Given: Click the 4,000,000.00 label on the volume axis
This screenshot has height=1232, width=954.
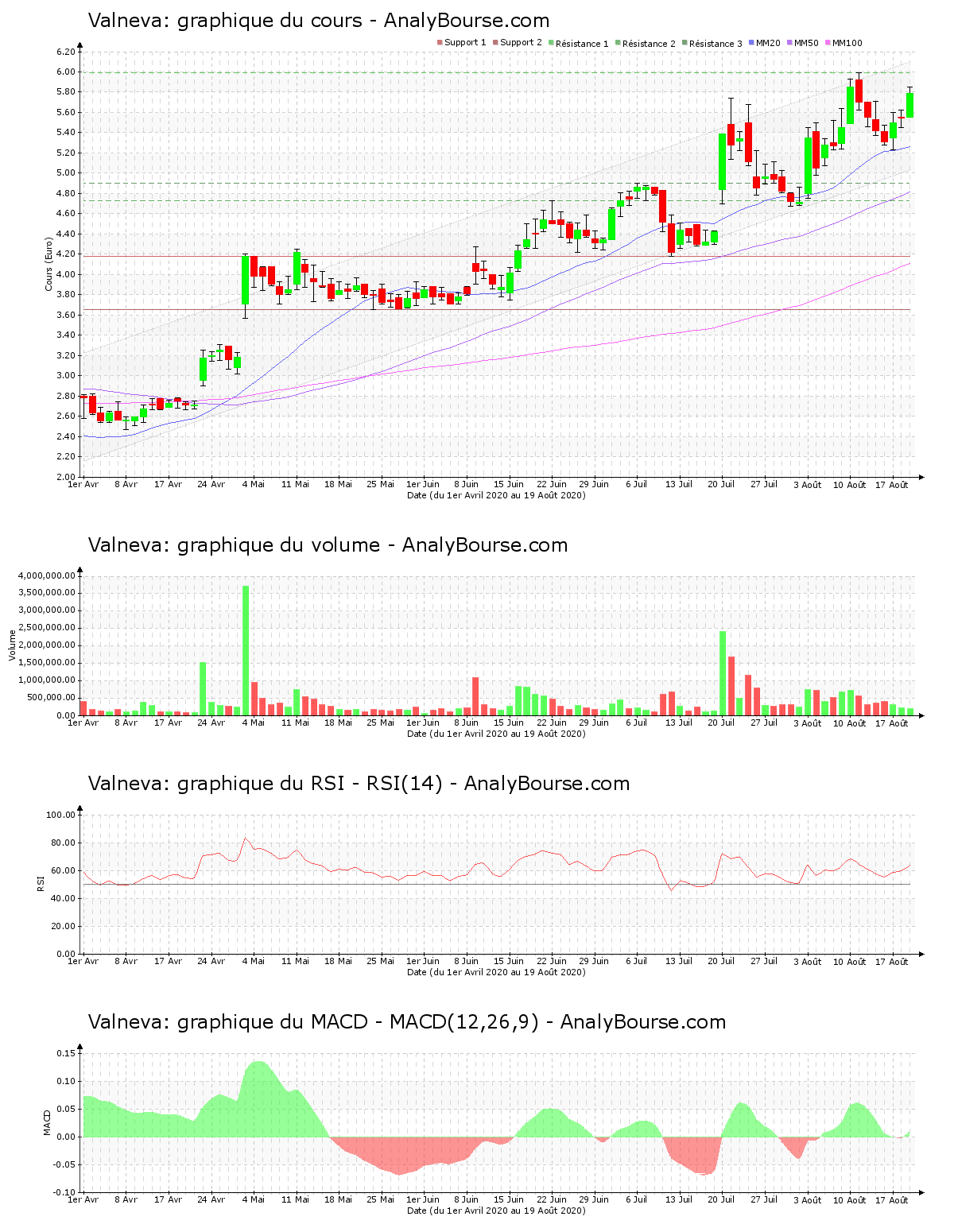Looking at the screenshot, I should tap(46, 575).
